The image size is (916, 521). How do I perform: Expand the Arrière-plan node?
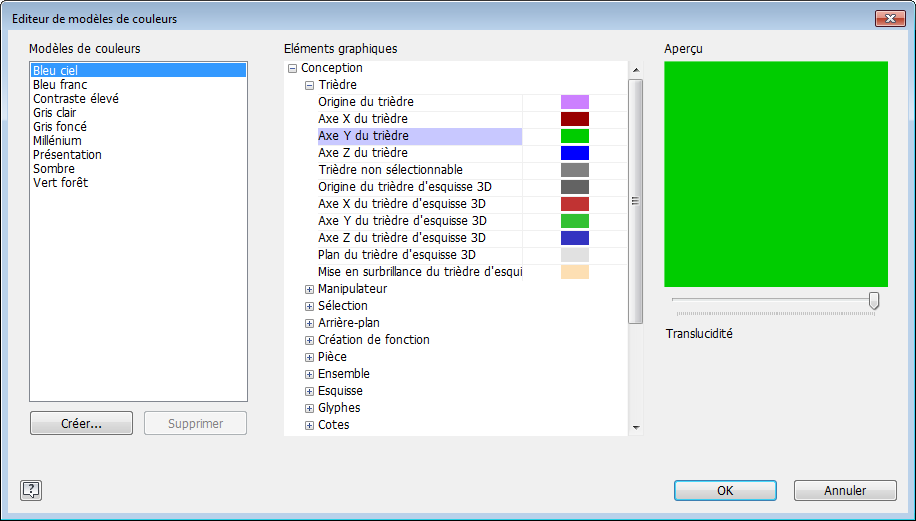310,323
